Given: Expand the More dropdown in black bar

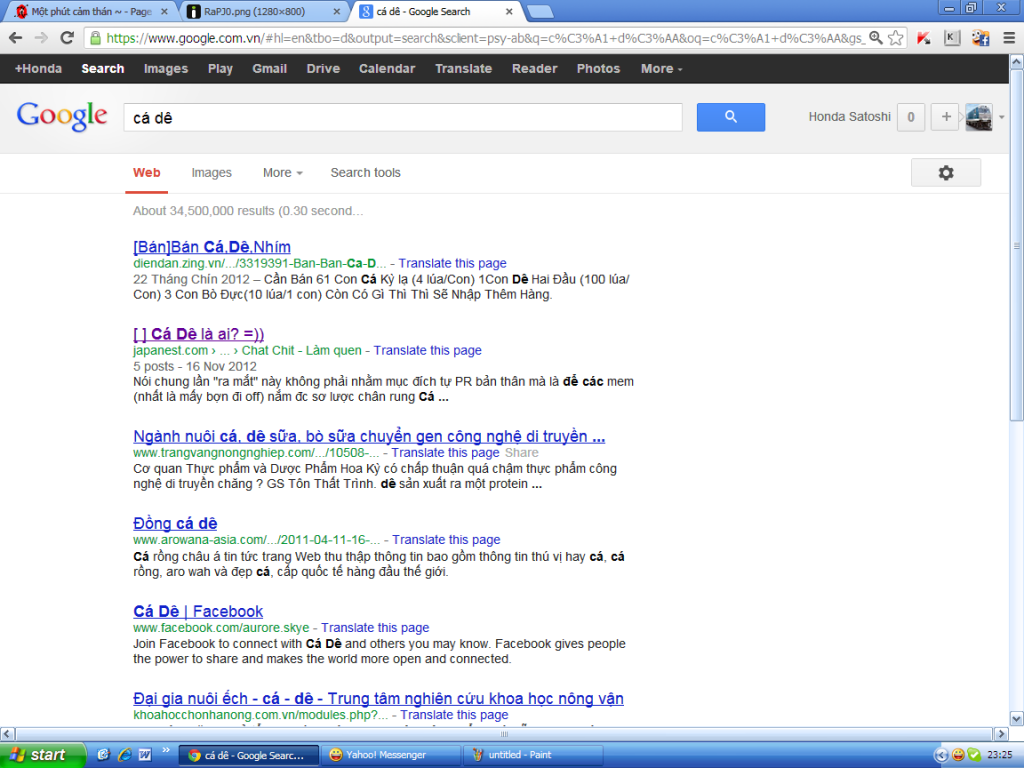Looking at the screenshot, I should tap(661, 69).
